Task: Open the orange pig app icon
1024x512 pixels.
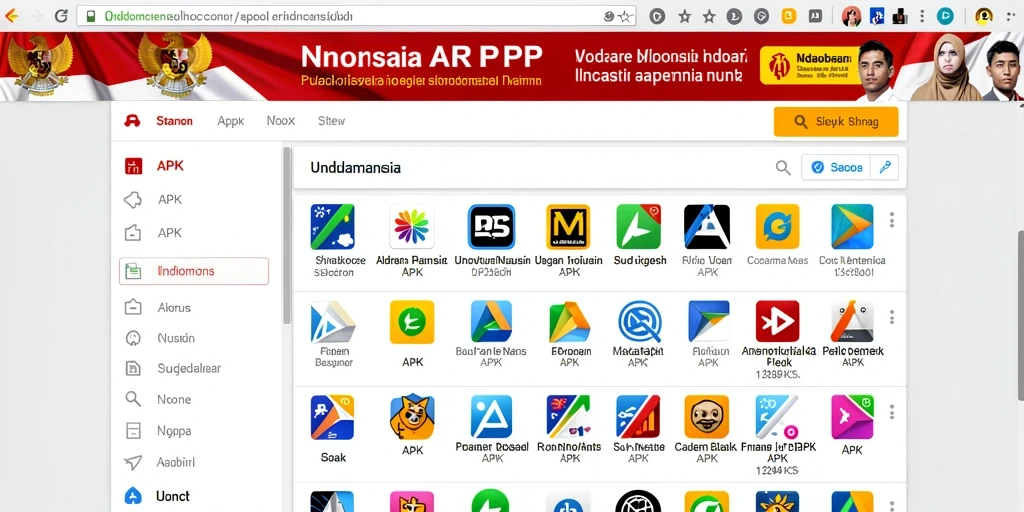Action: point(411,416)
